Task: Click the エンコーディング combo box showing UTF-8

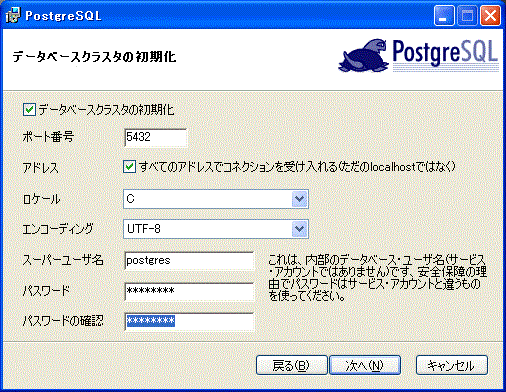Action: point(216,229)
